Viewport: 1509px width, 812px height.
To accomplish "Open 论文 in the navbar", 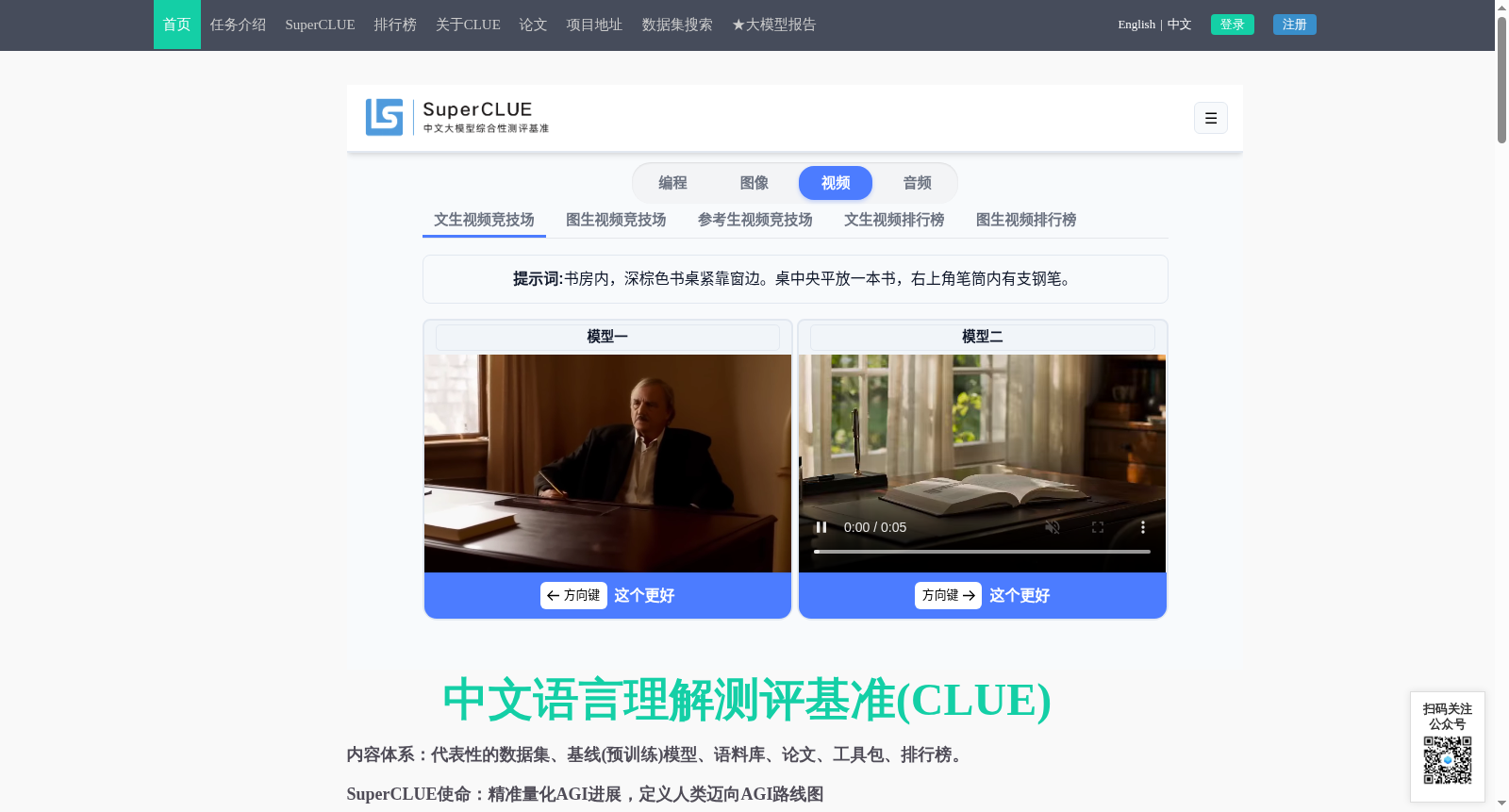I will point(533,25).
